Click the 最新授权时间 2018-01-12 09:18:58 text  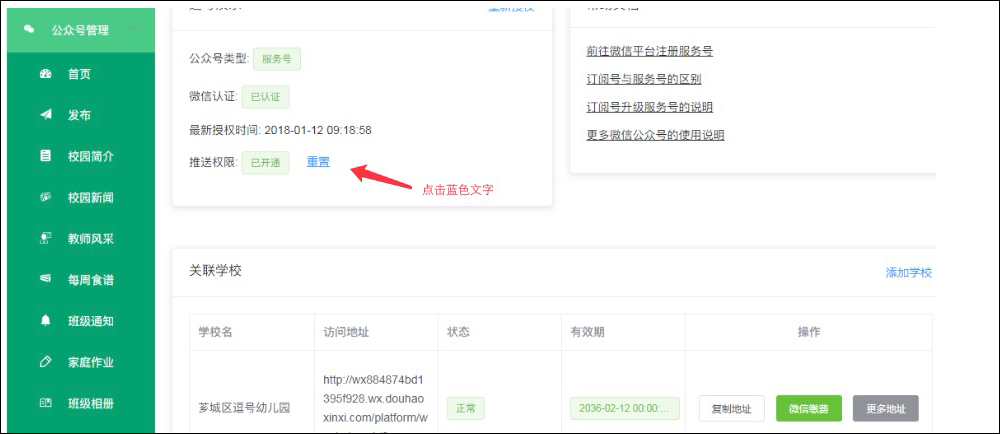click(281, 130)
